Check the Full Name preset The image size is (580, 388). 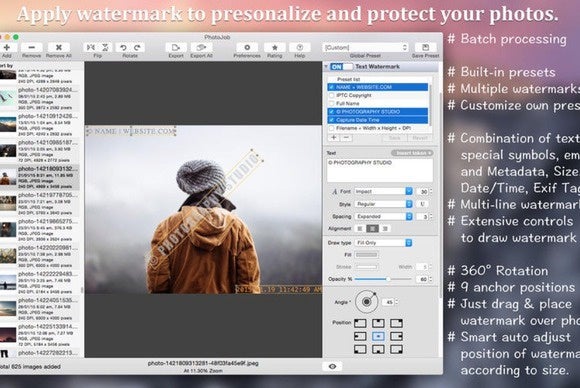(331, 104)
